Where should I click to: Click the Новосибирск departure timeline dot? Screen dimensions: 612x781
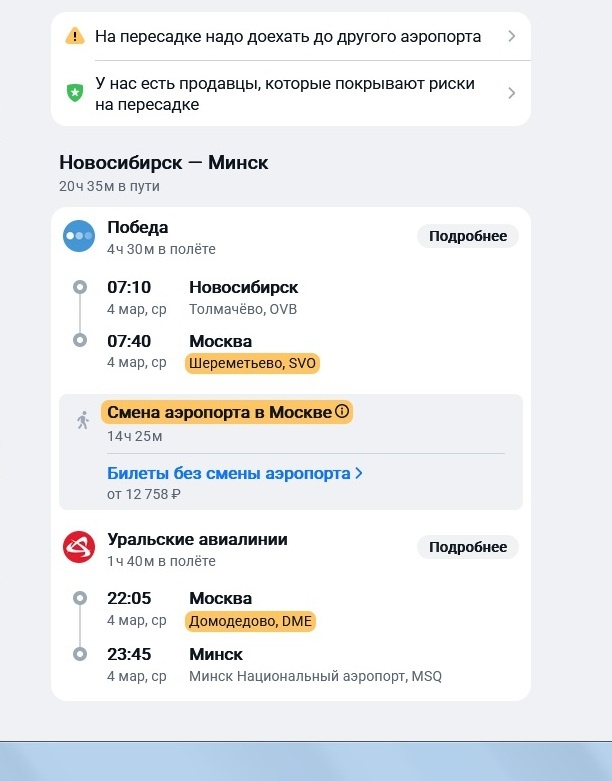(x=80, y=287)
